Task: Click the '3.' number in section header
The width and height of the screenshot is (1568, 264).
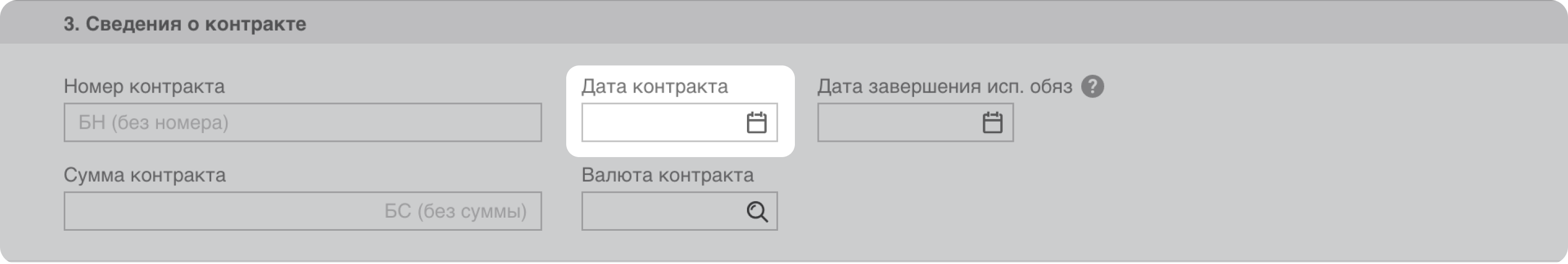Action: pyautogui.click(x=71, y=24)
